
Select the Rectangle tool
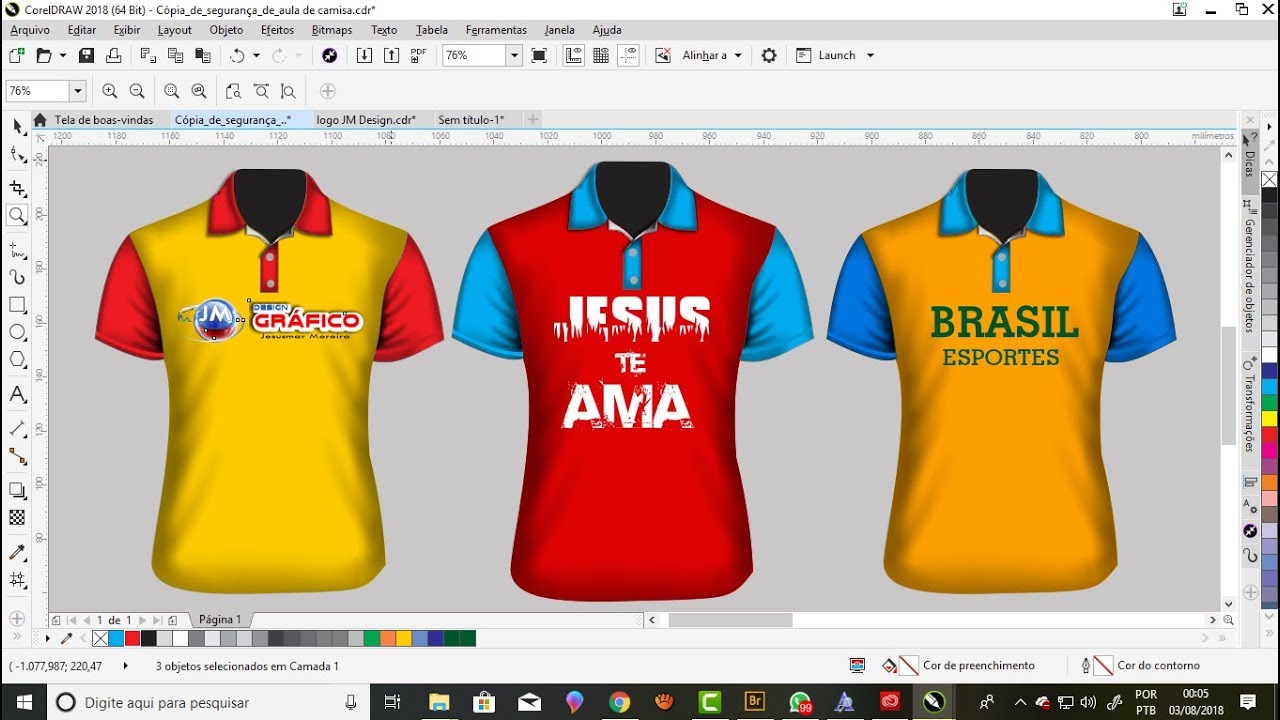[x=17, y=304]
